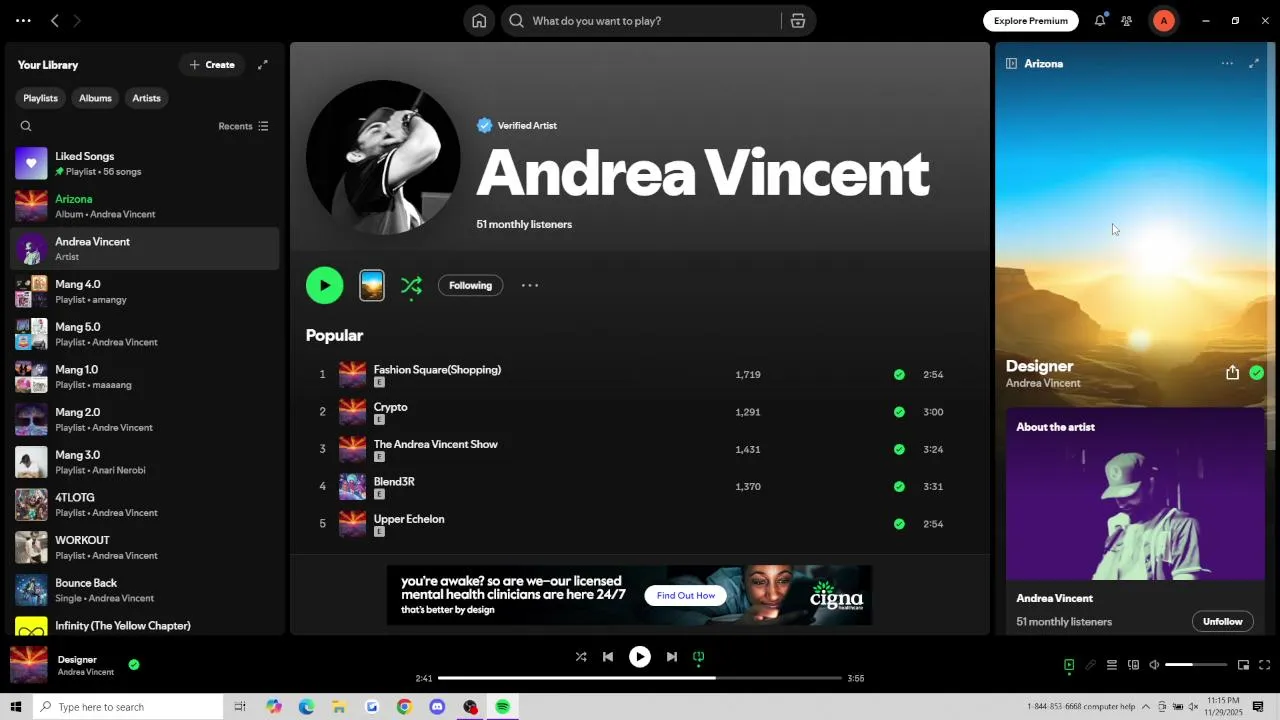The width and height of the screenshot is (1280, 720).
Task: Click Find Out How in Cigna ad
Action: [686, 596]
